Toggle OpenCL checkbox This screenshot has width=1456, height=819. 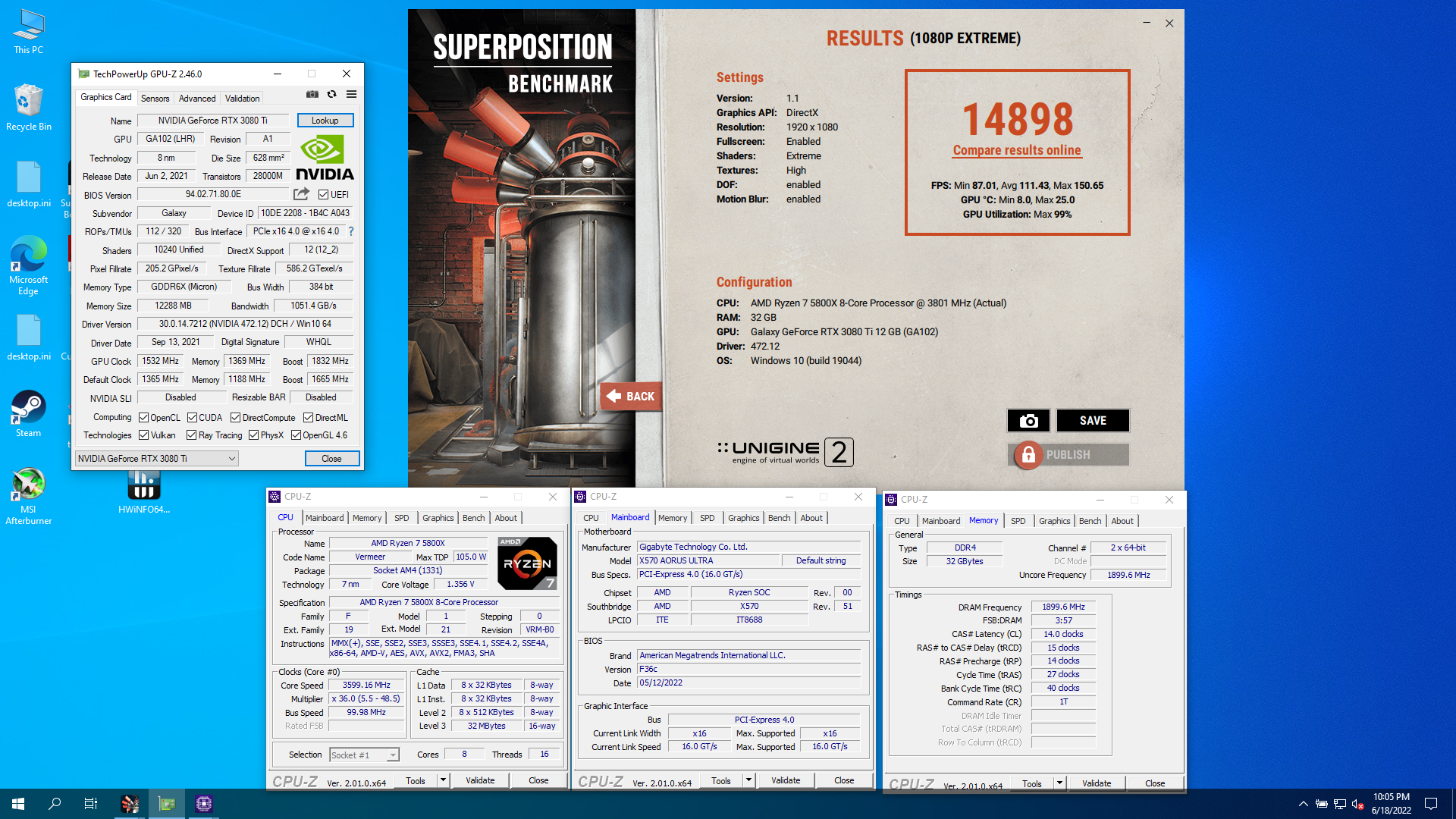143,418
